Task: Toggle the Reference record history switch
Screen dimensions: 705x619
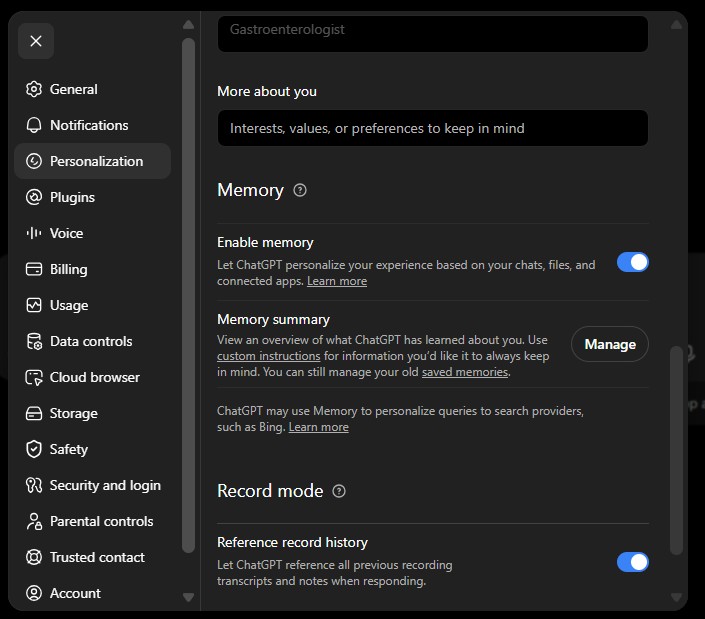Action: click(633, 562)
